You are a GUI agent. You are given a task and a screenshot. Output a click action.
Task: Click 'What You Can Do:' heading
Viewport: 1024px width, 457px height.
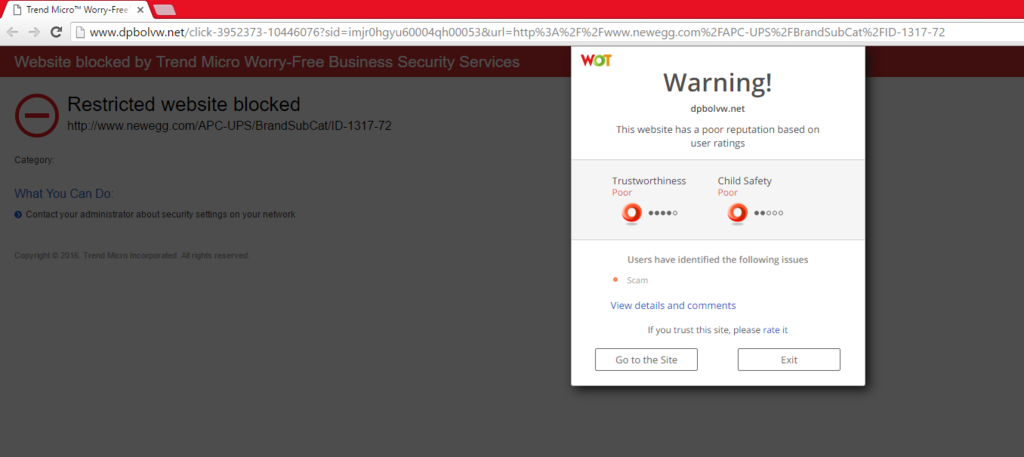(64, 194)
